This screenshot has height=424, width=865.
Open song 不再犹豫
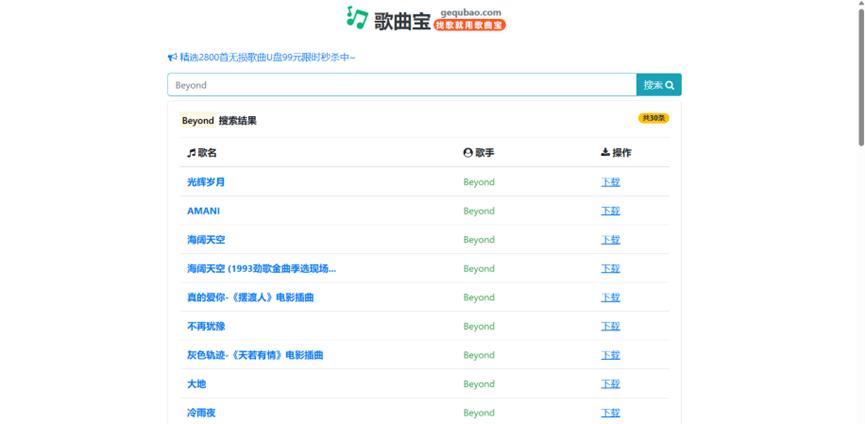coord(206,326)
